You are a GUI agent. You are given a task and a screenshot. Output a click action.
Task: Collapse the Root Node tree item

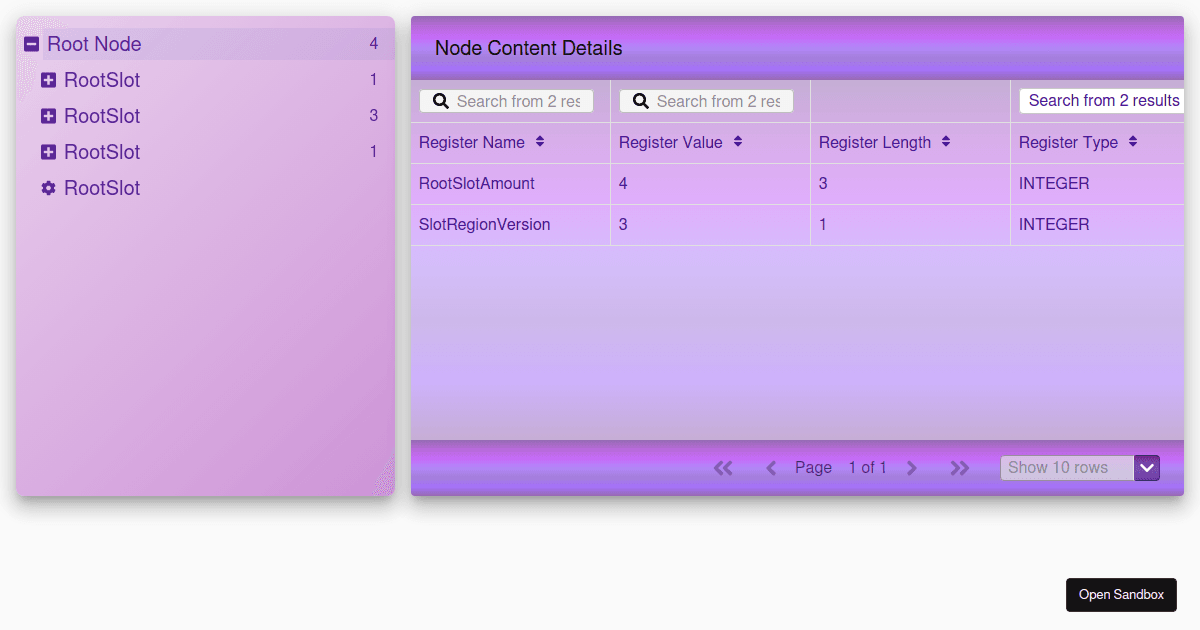(31, 44)
